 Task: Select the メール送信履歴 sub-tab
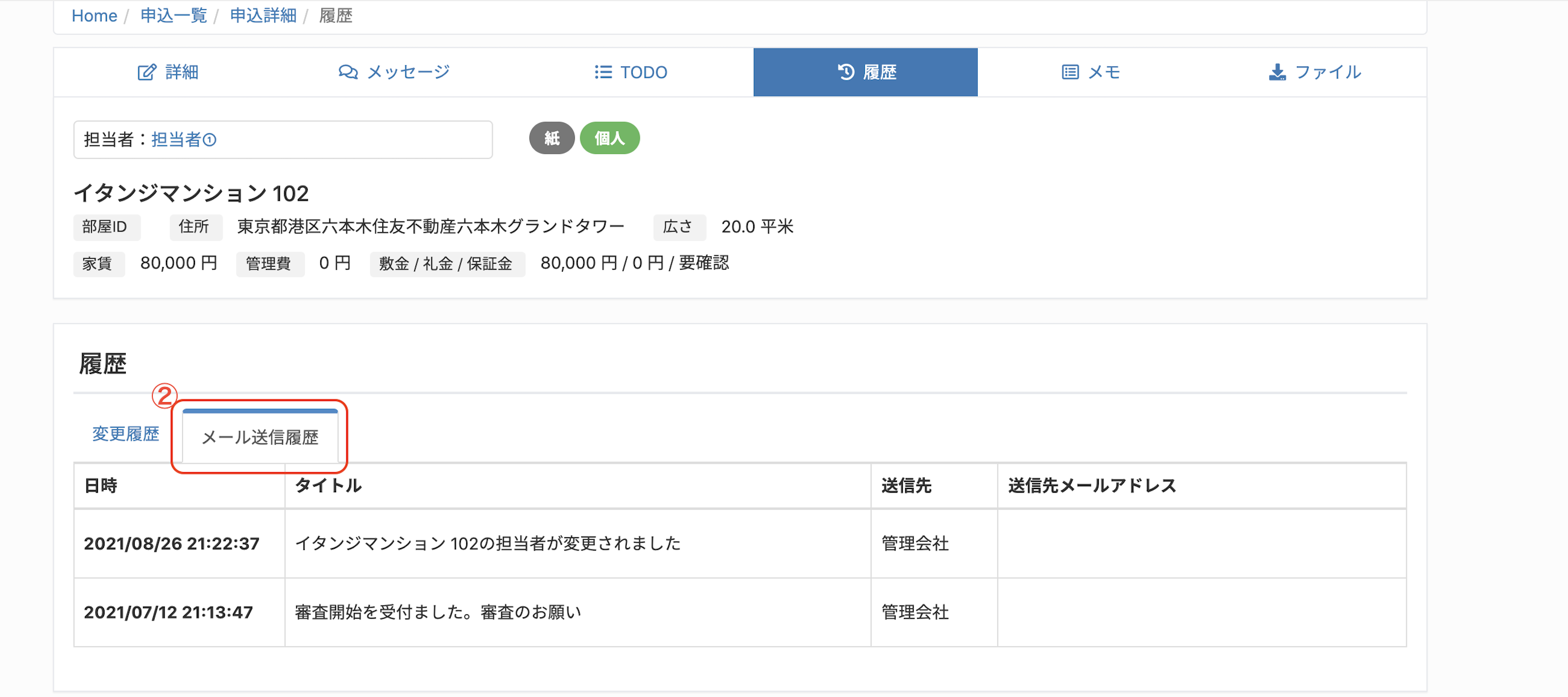pos(260,437)
